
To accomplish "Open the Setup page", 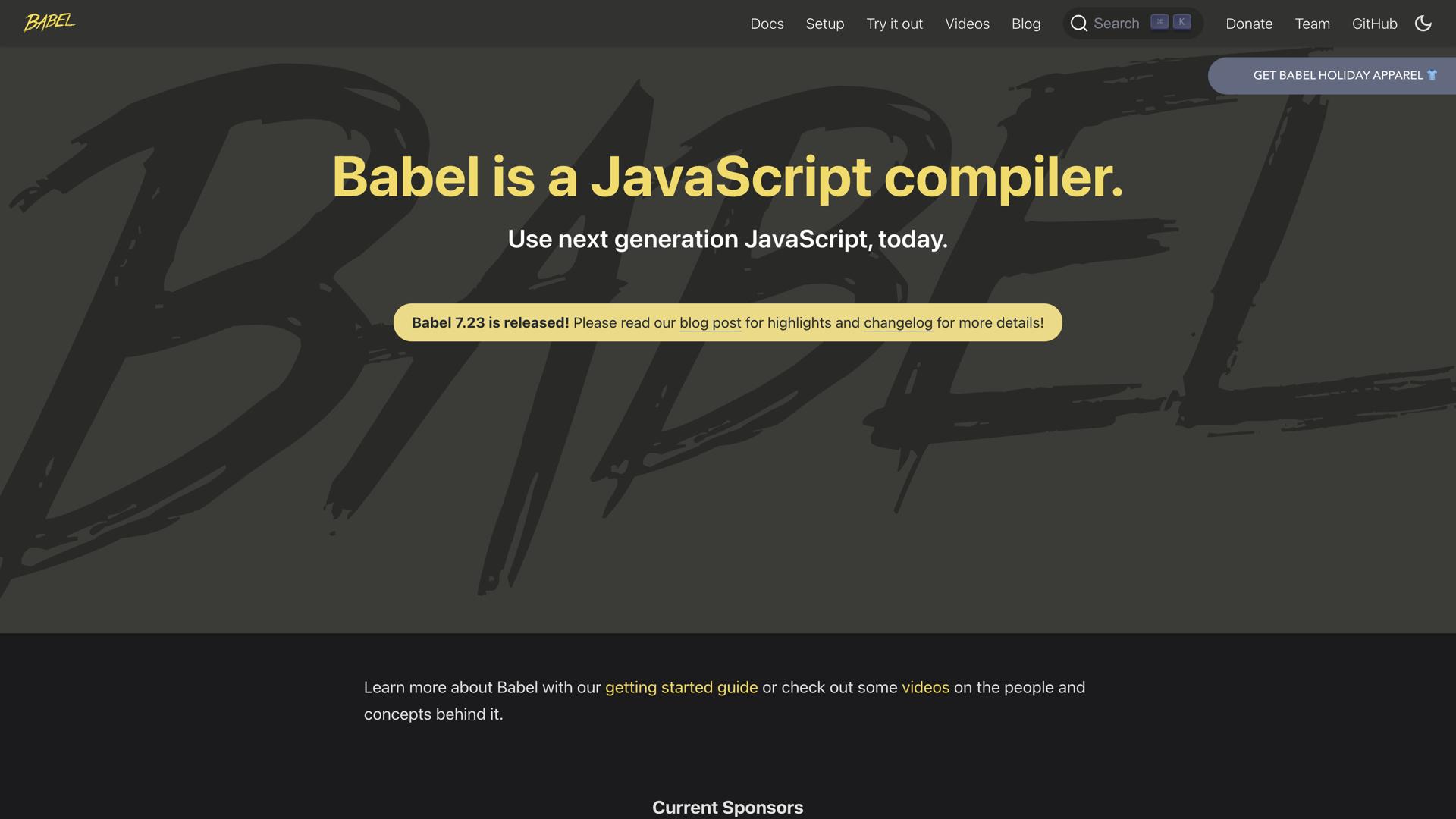I will (824, 24).
